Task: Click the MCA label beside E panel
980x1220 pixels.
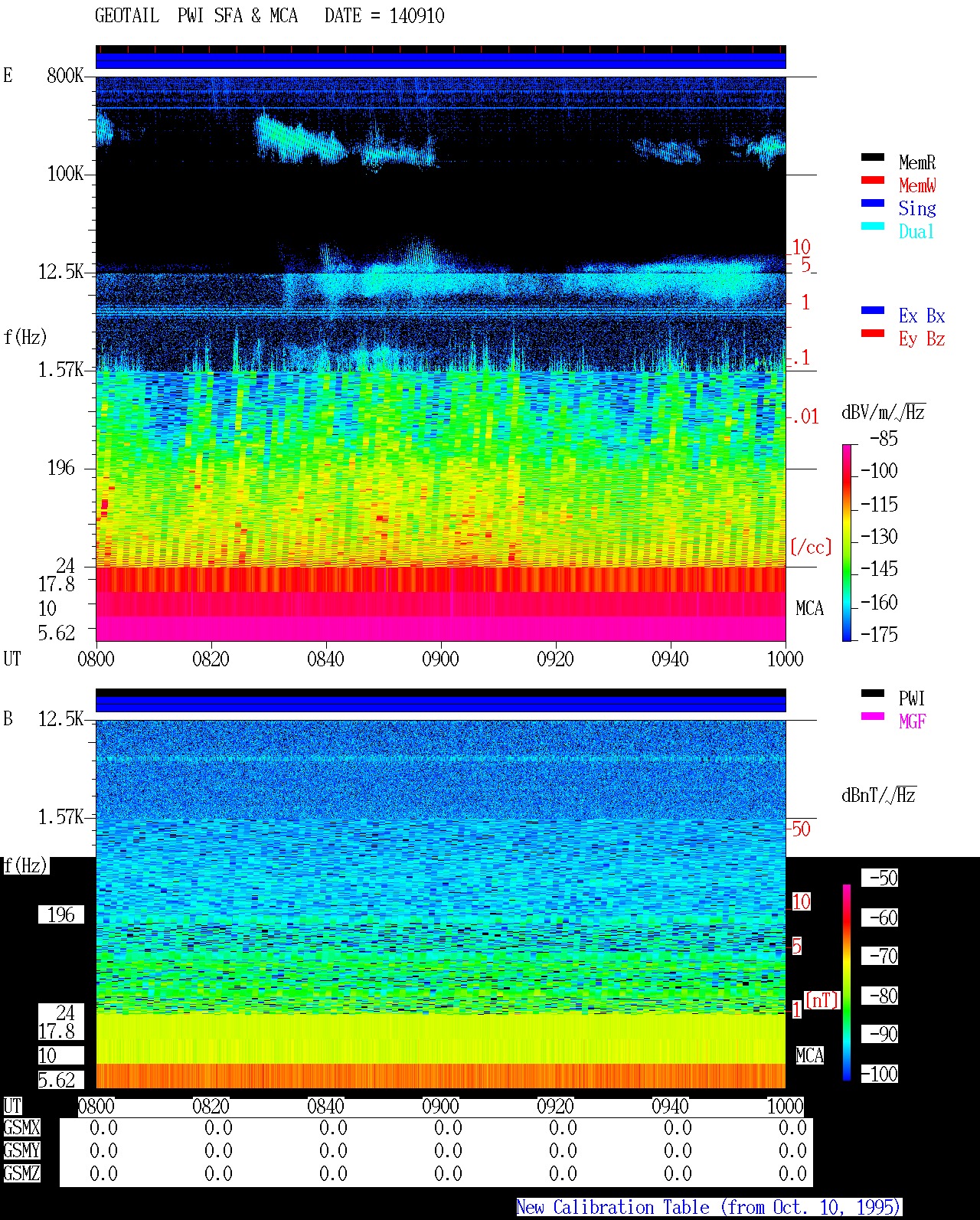Action: [809, 609]
